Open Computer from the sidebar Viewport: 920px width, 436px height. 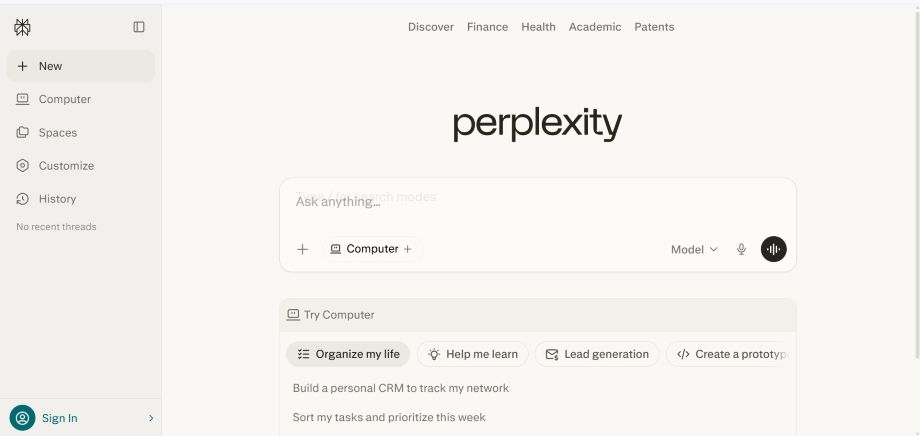tap(64, 99)
